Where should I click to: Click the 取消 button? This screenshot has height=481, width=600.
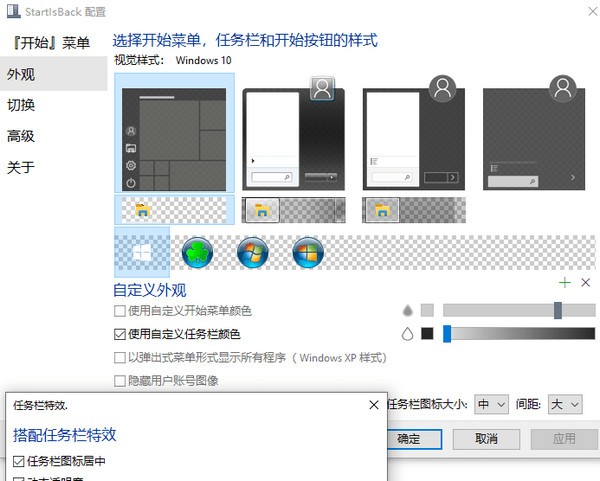[x=486, y=439]
